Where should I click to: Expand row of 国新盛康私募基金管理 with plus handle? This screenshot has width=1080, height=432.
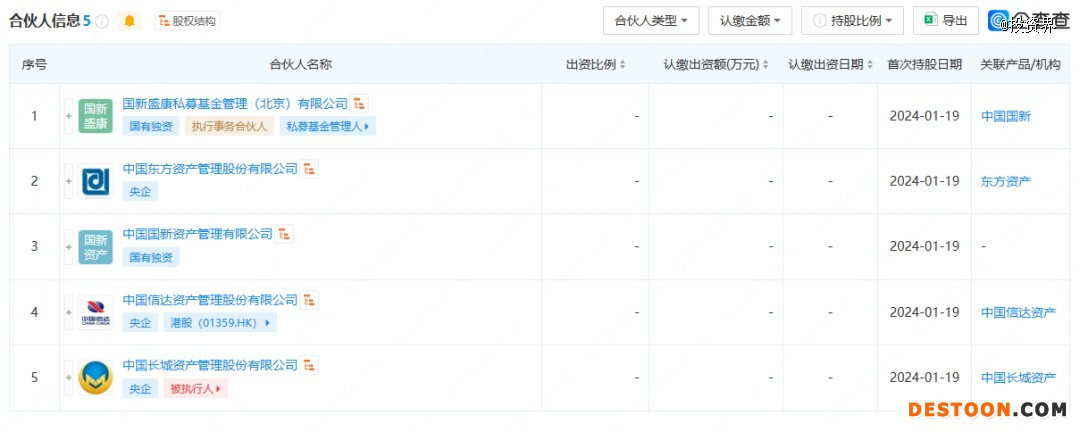pyautogui.click(x=68, y=116)
